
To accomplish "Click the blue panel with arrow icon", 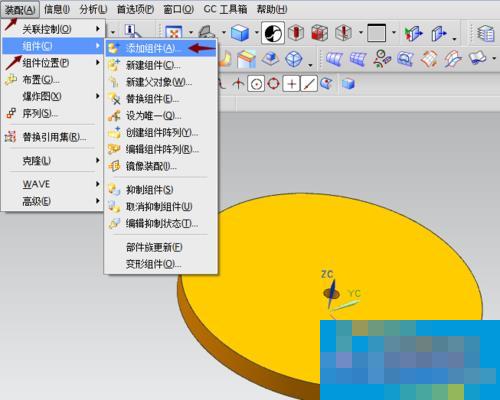I will pyautogui.click(x=439, y=33).
